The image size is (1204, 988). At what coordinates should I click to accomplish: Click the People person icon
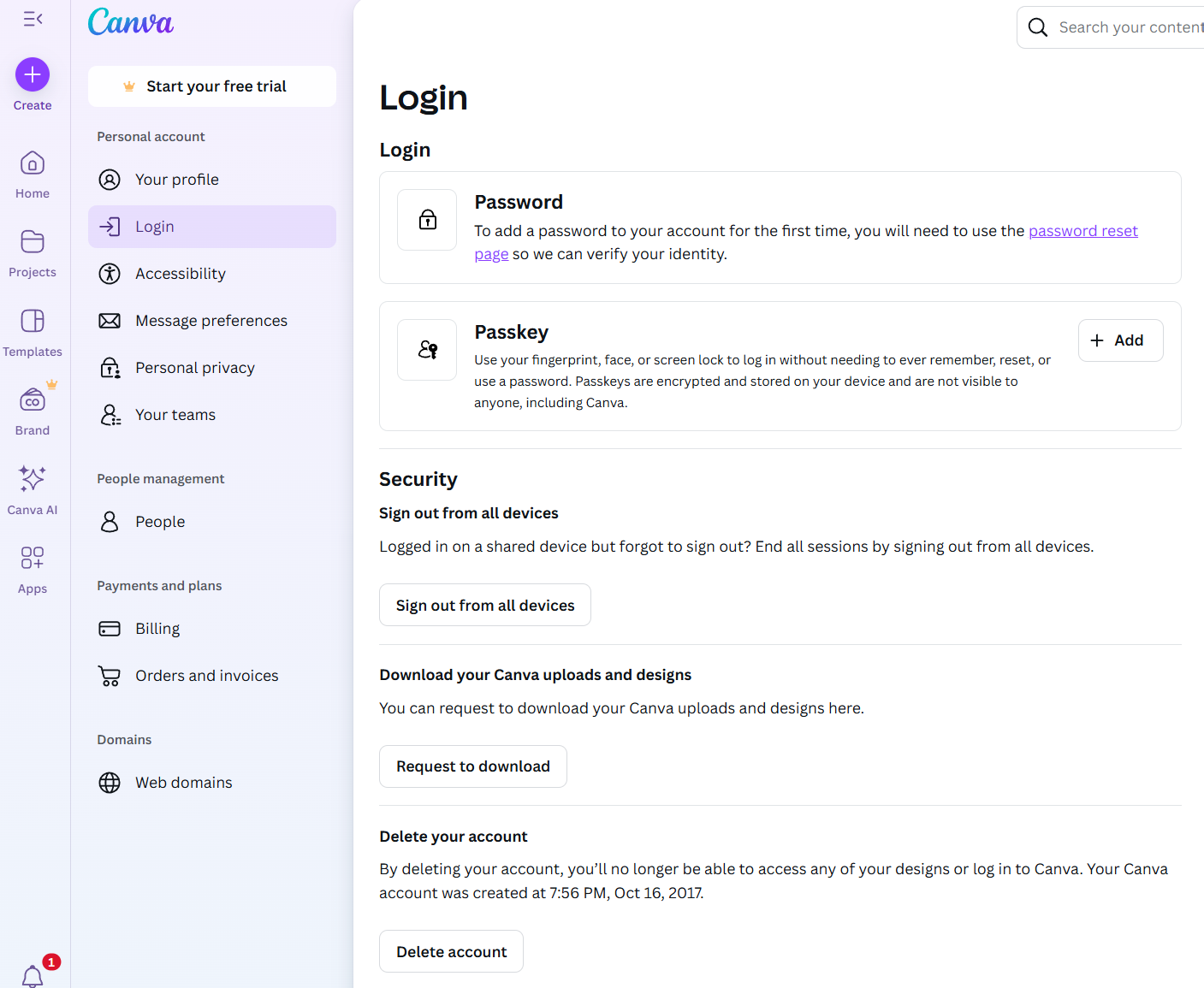pos(110,522)
